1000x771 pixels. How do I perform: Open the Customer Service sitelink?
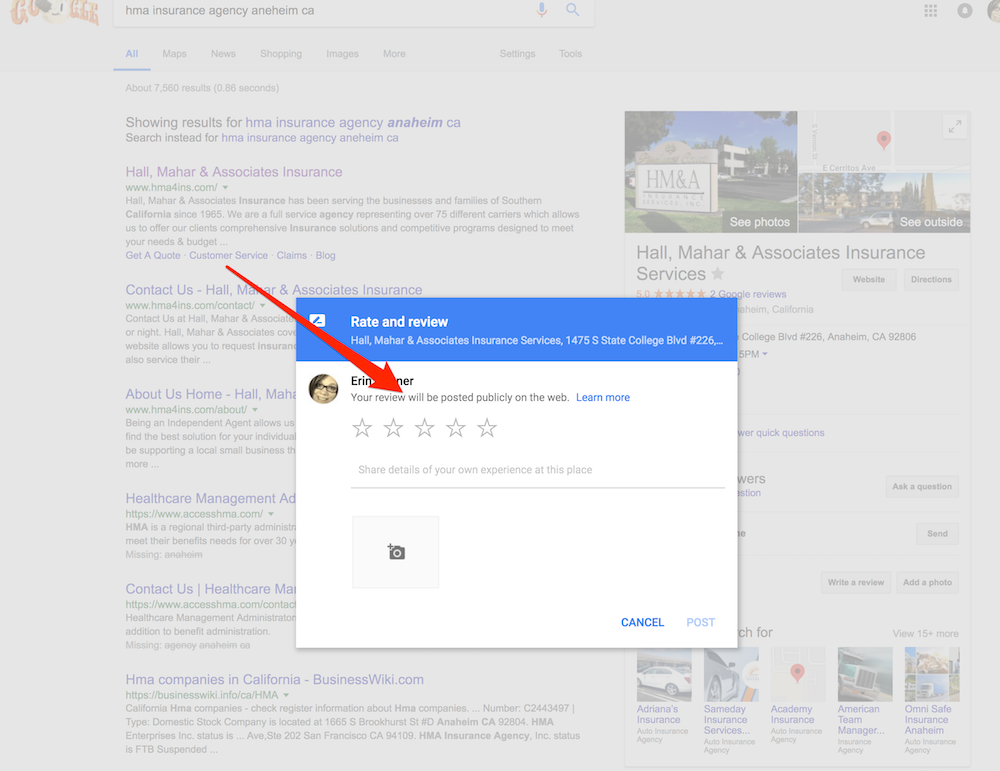coord(228,255)
